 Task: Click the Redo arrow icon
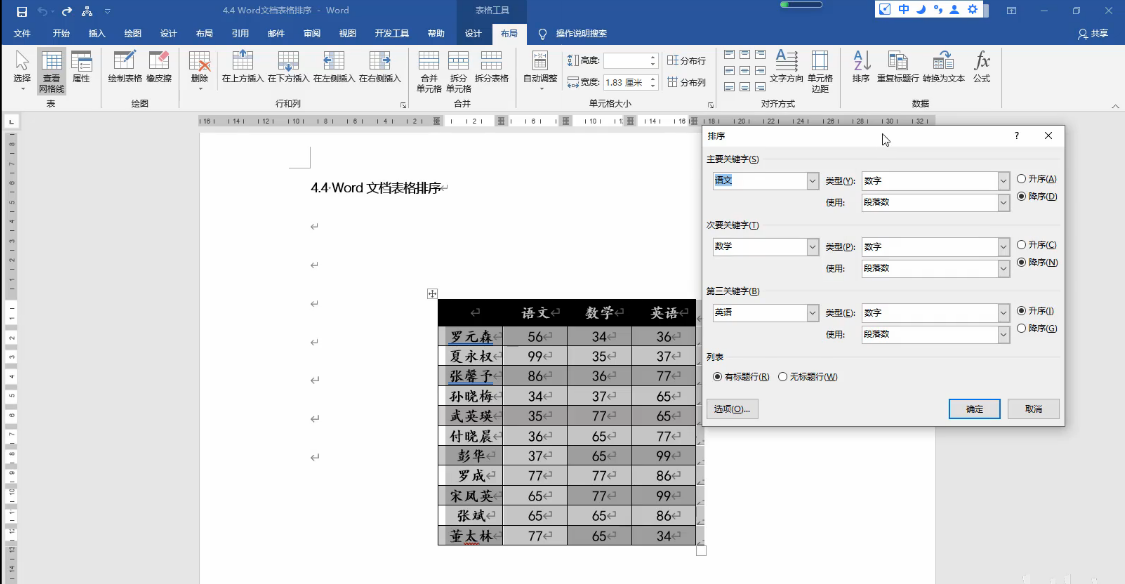point(67,11)
